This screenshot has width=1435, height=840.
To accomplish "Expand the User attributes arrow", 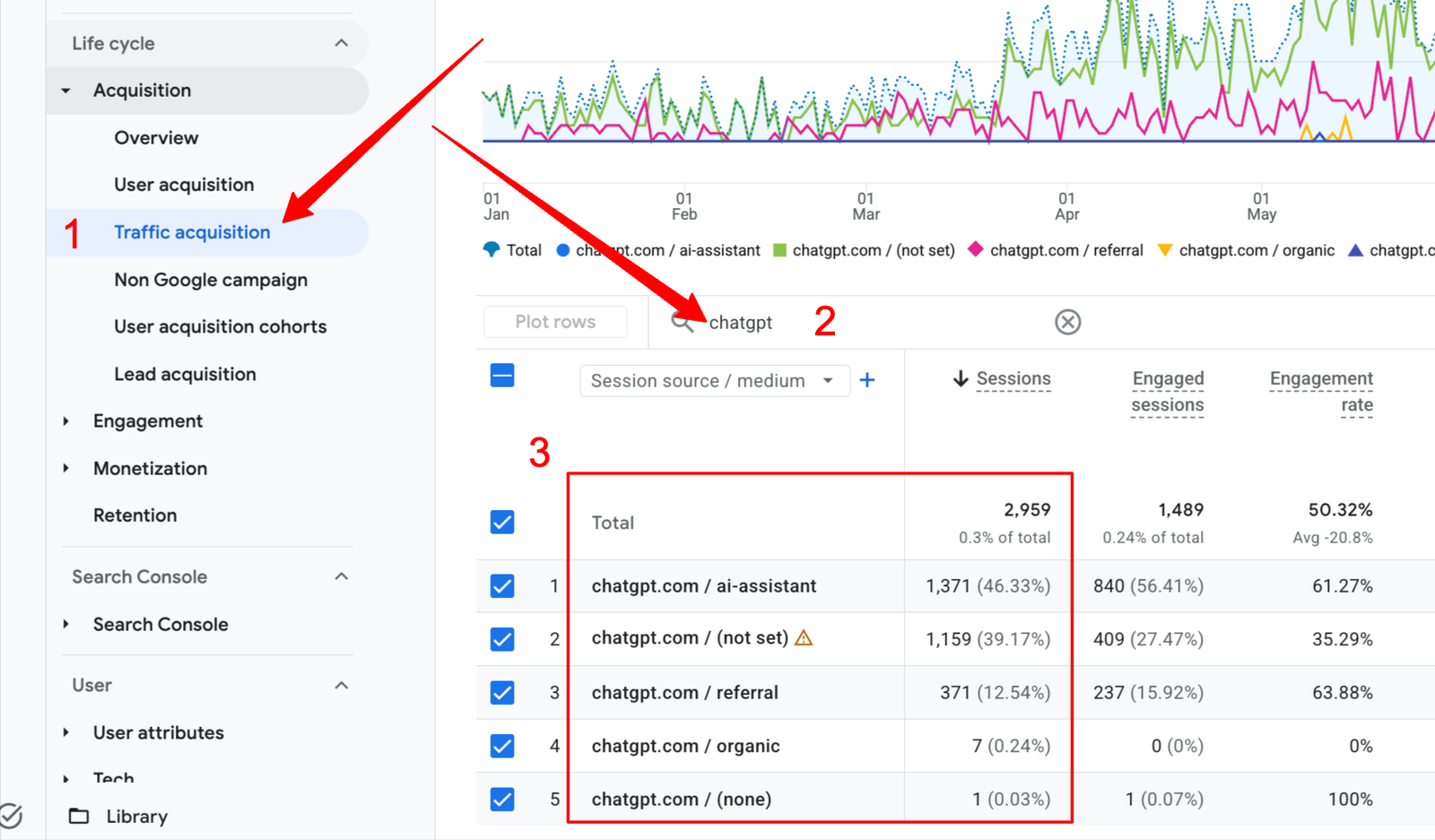I will (65, 732).
